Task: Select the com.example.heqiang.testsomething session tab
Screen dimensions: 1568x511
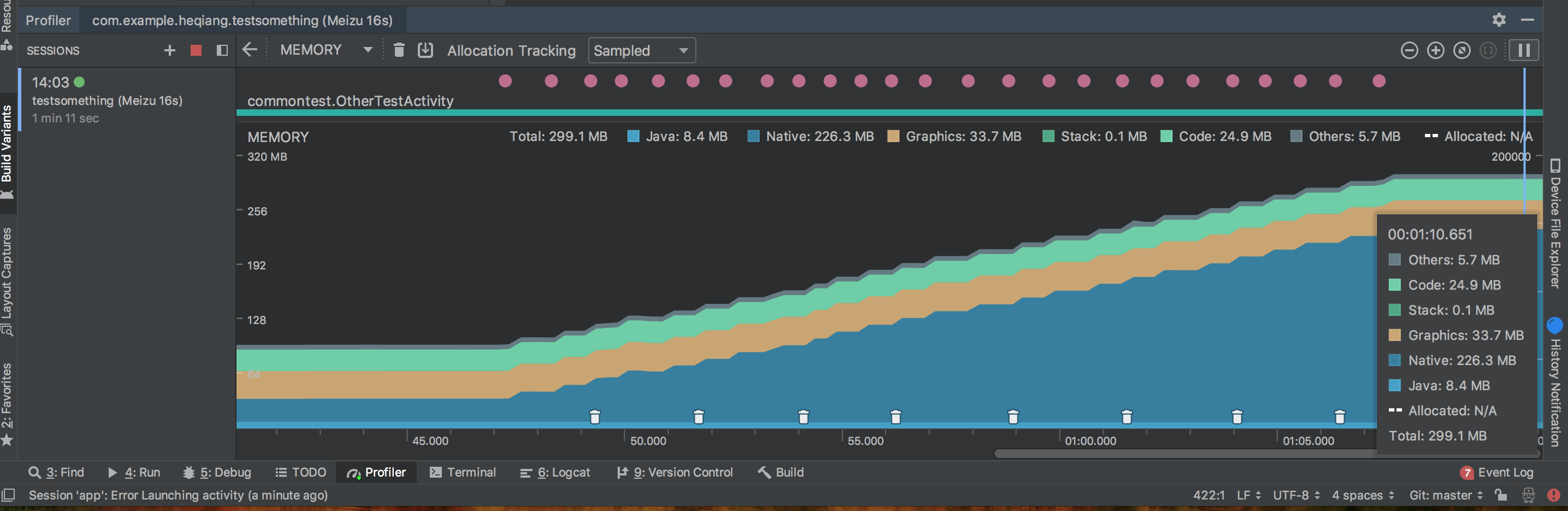Action: pyautogui.click(x=242, y=20)
